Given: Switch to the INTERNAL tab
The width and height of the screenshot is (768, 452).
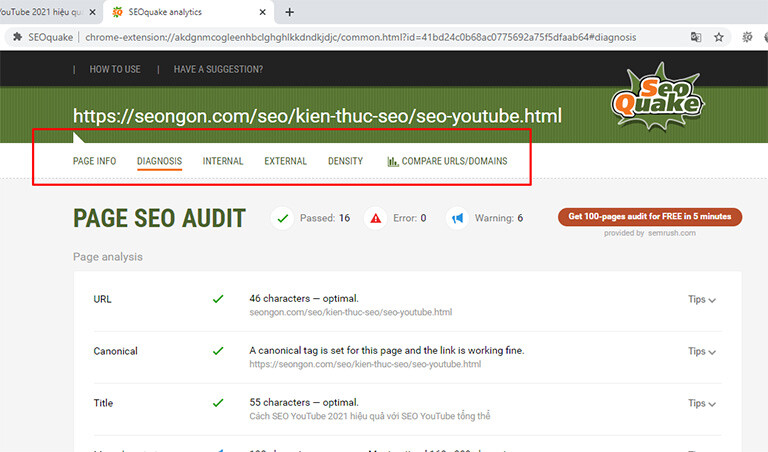Looking at the screenshot, I should 223,161.
